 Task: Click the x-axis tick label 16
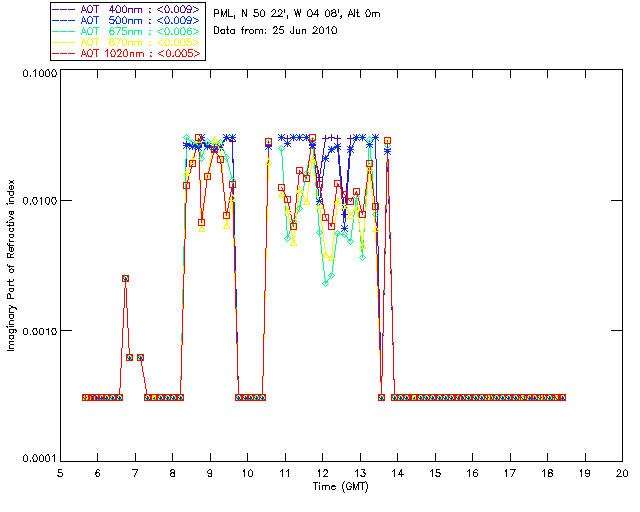click(x=473, y=474)
